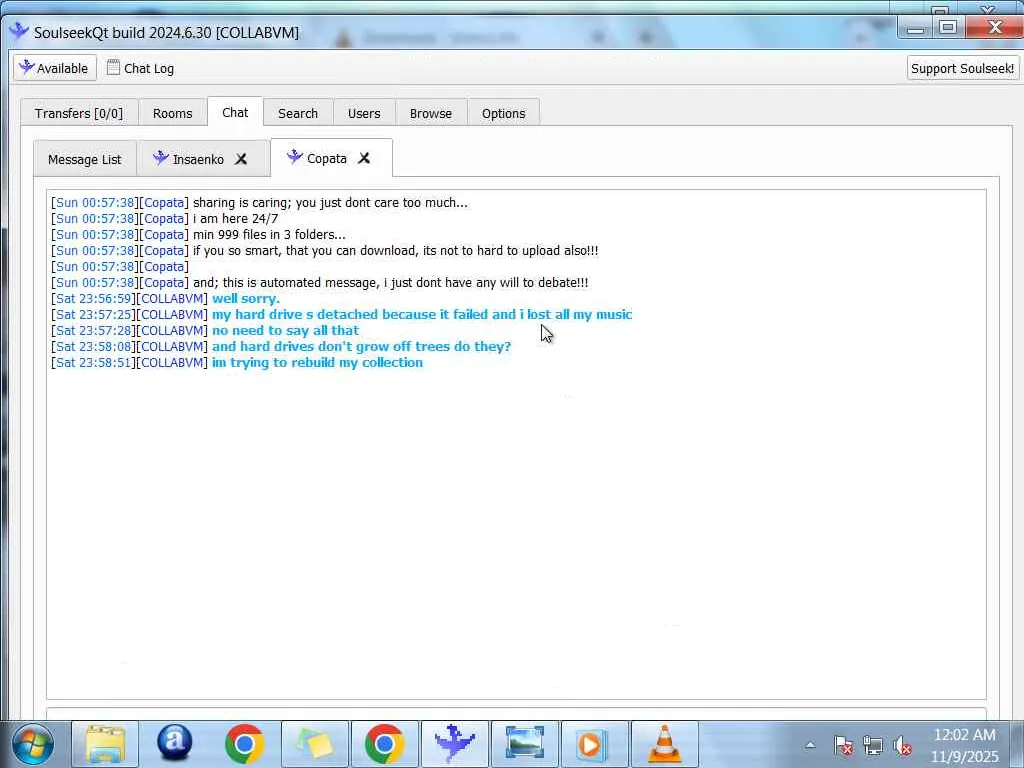Viewport: 1024px width, 768px height.
Task: Open the blue 'a' app in taskbar
Action: tap(174, 744)
